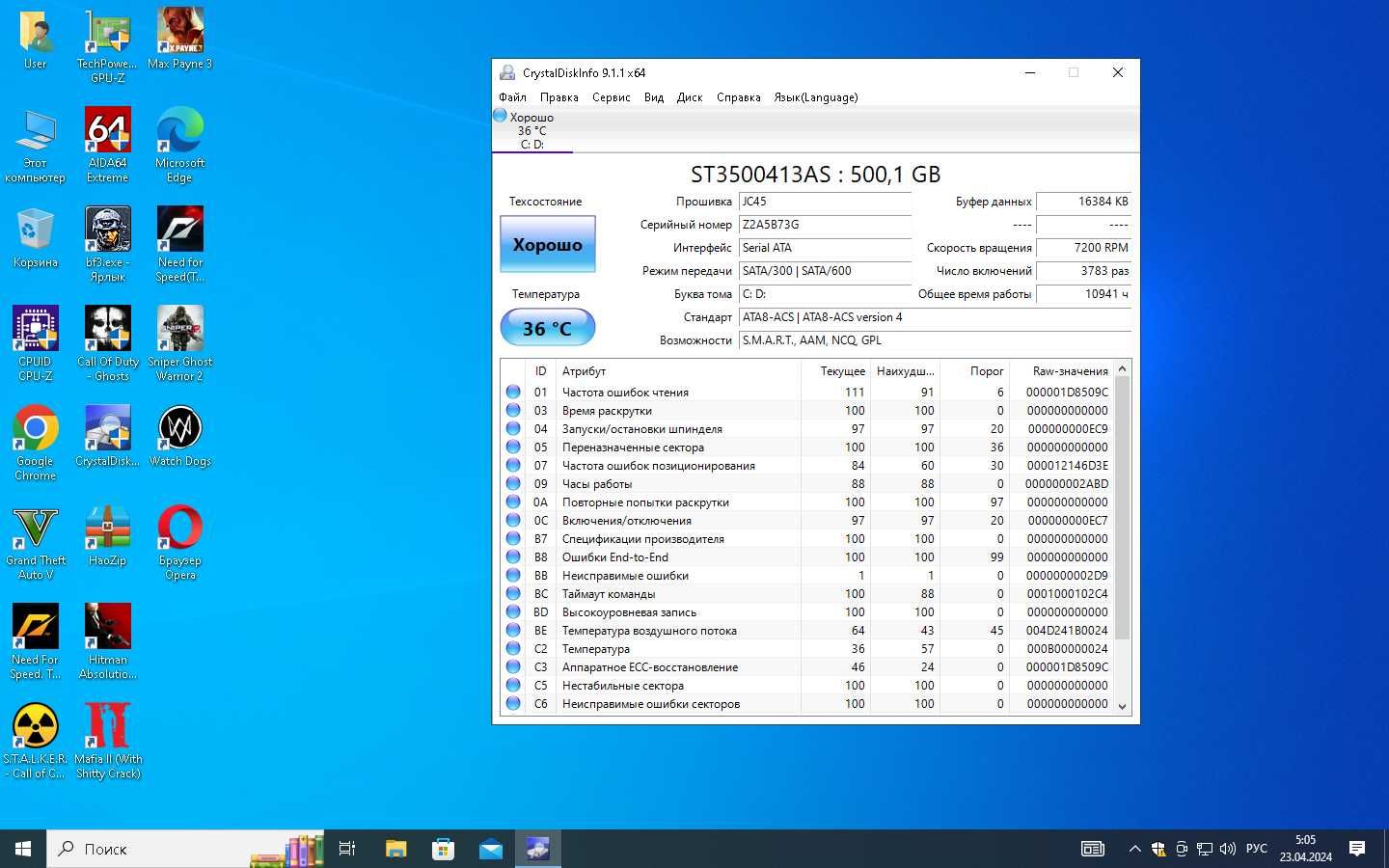The height and width of the screenshot is (868, 1389).
Task: Click the Serial number field Z2A5B73G
Action: 825,225
